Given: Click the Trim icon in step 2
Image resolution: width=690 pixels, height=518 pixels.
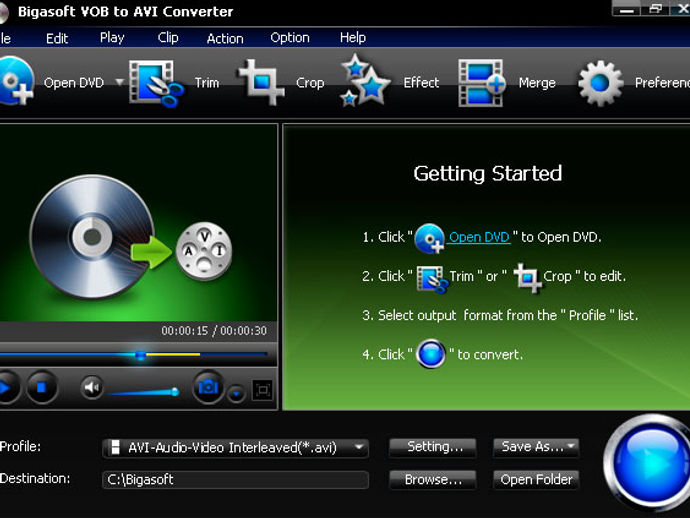Looking at the screenshot, I should coord(432,279).
